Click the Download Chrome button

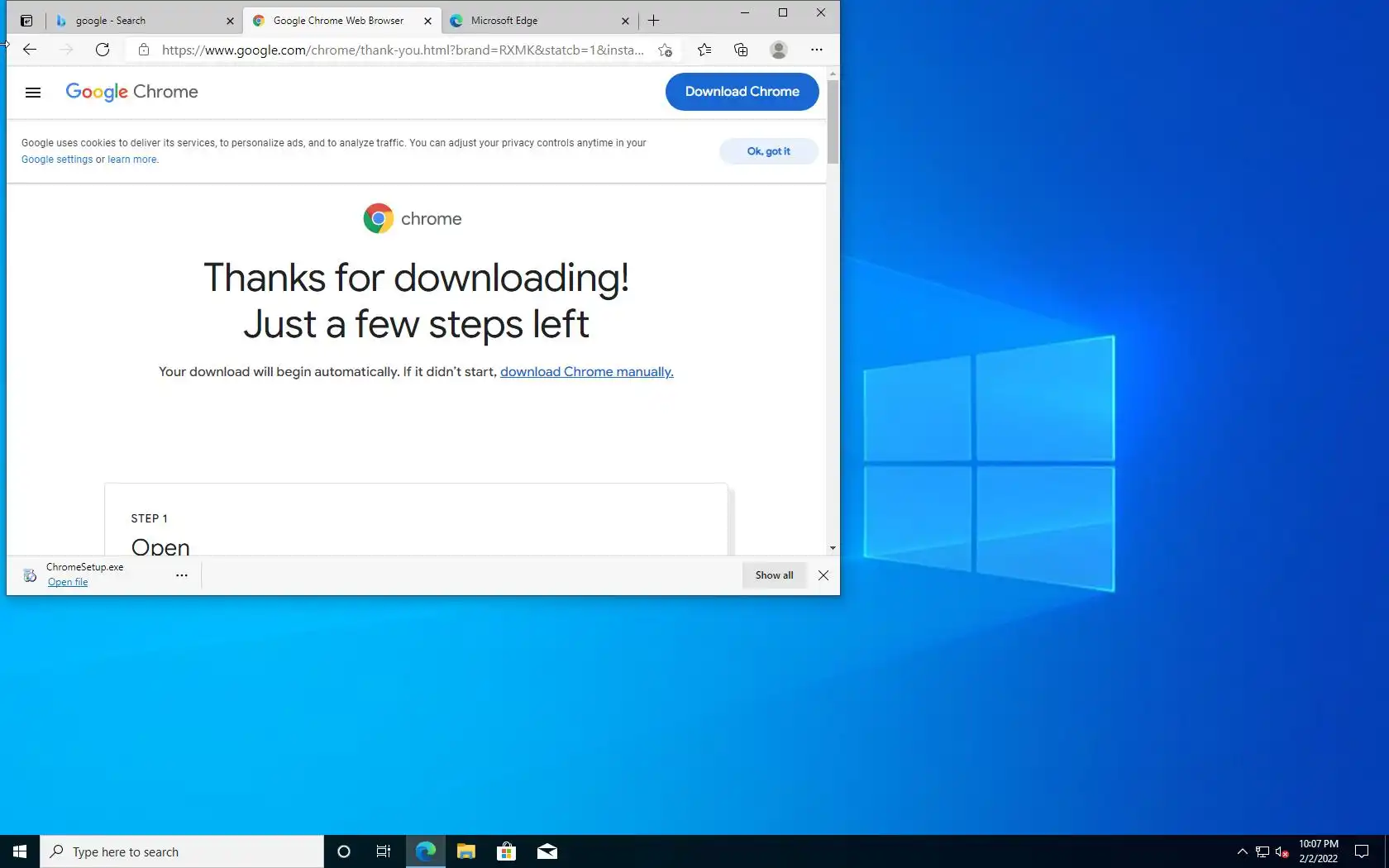pos(742,92)
